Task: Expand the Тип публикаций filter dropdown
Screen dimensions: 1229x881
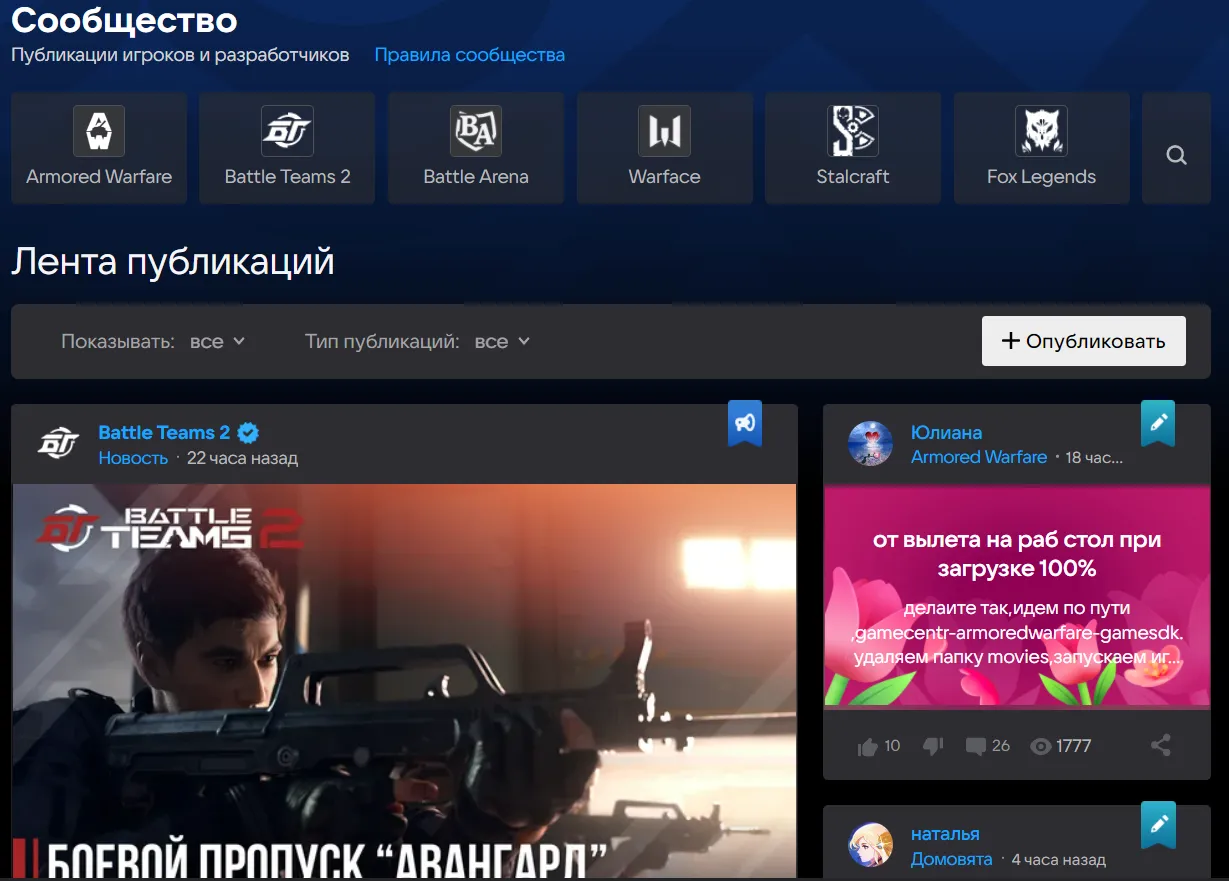Action: pyautogui.click(x=502, y=341)
